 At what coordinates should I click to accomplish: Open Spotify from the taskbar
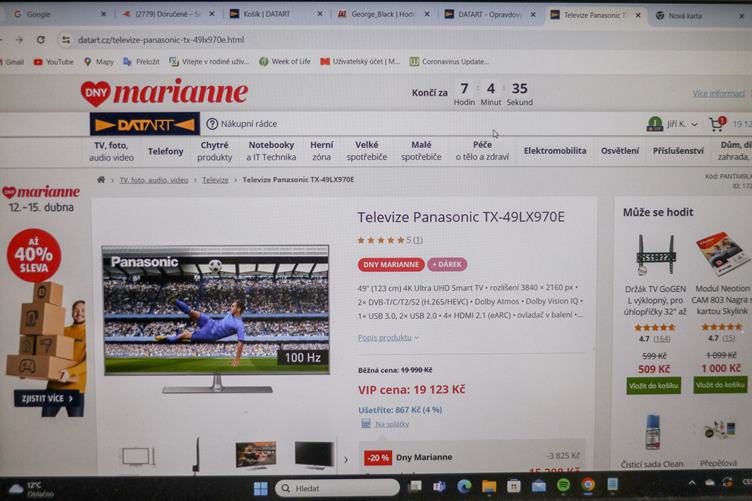pyautogui.click(x=563, y=486)
